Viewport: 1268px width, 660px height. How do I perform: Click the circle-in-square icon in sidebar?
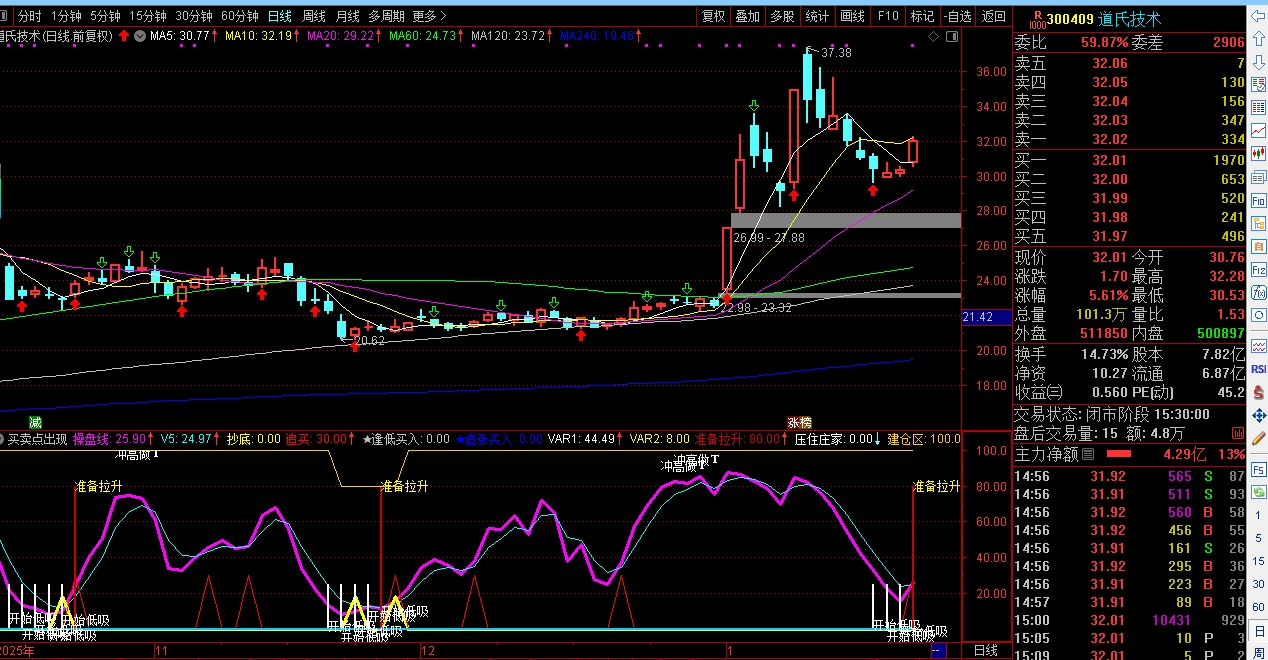1258,315
